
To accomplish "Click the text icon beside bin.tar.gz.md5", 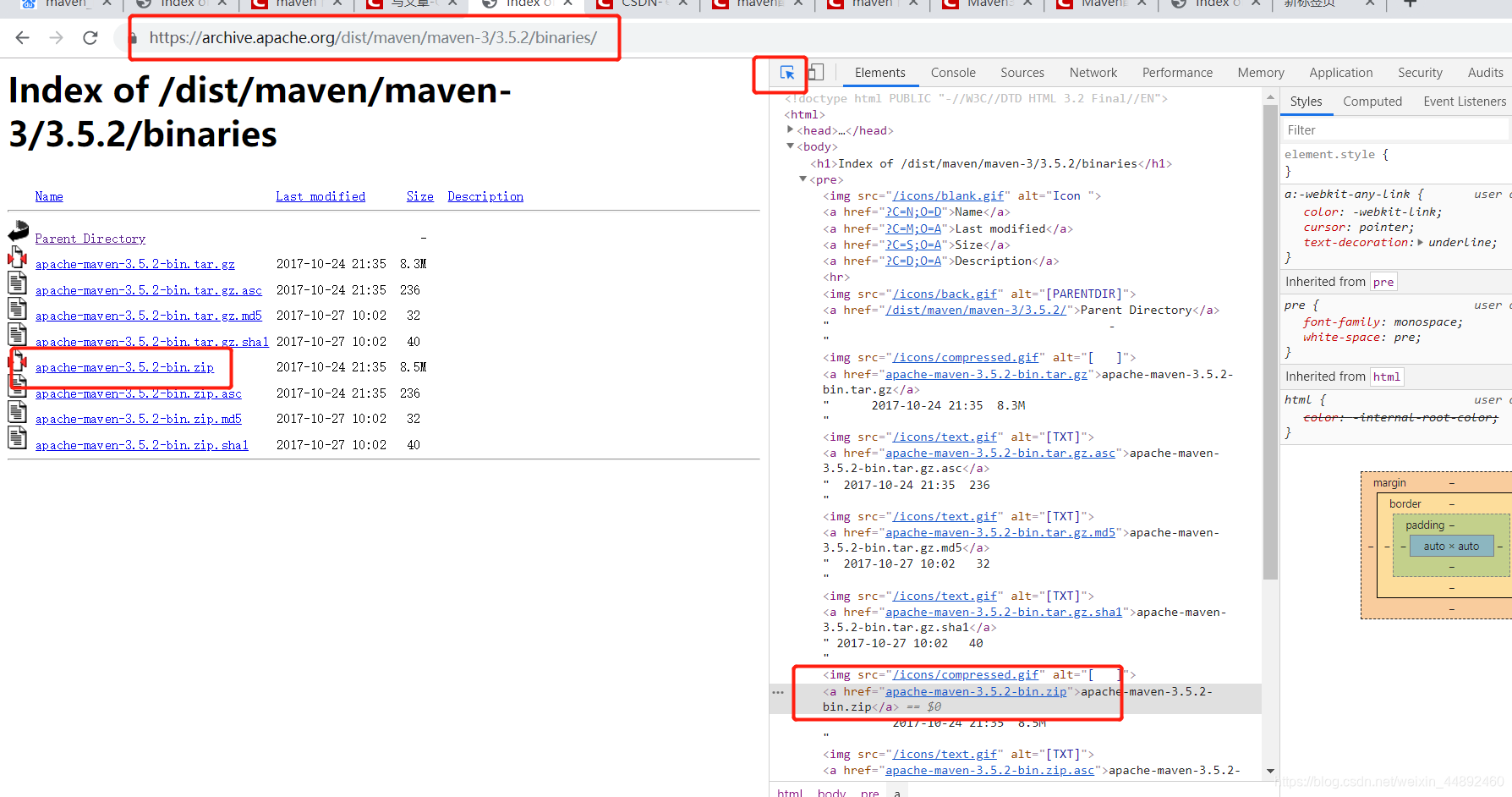I will click(x=17, y=309).
